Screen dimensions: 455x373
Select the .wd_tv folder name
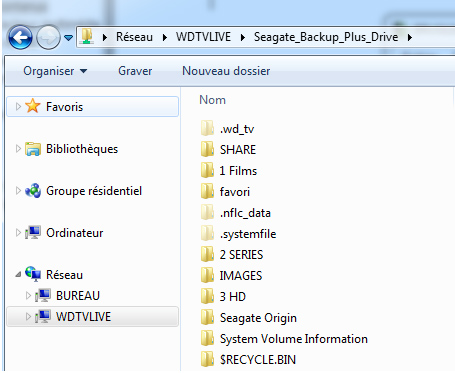[237, 129]
